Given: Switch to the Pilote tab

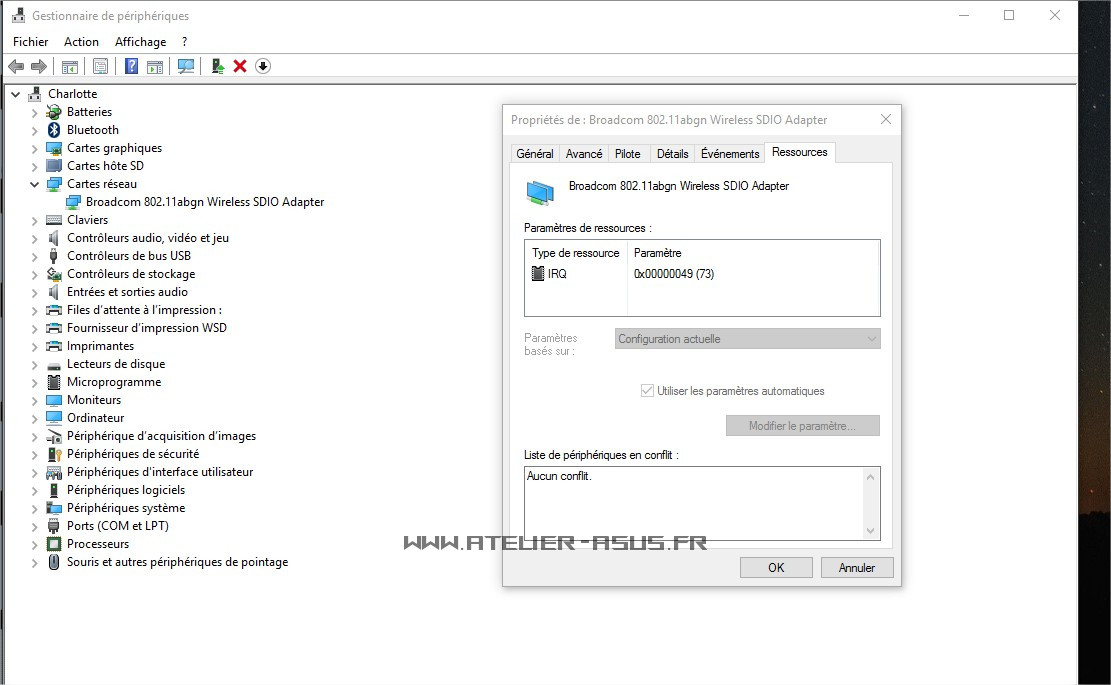Looking at the screenshot, I should point(628,154).
